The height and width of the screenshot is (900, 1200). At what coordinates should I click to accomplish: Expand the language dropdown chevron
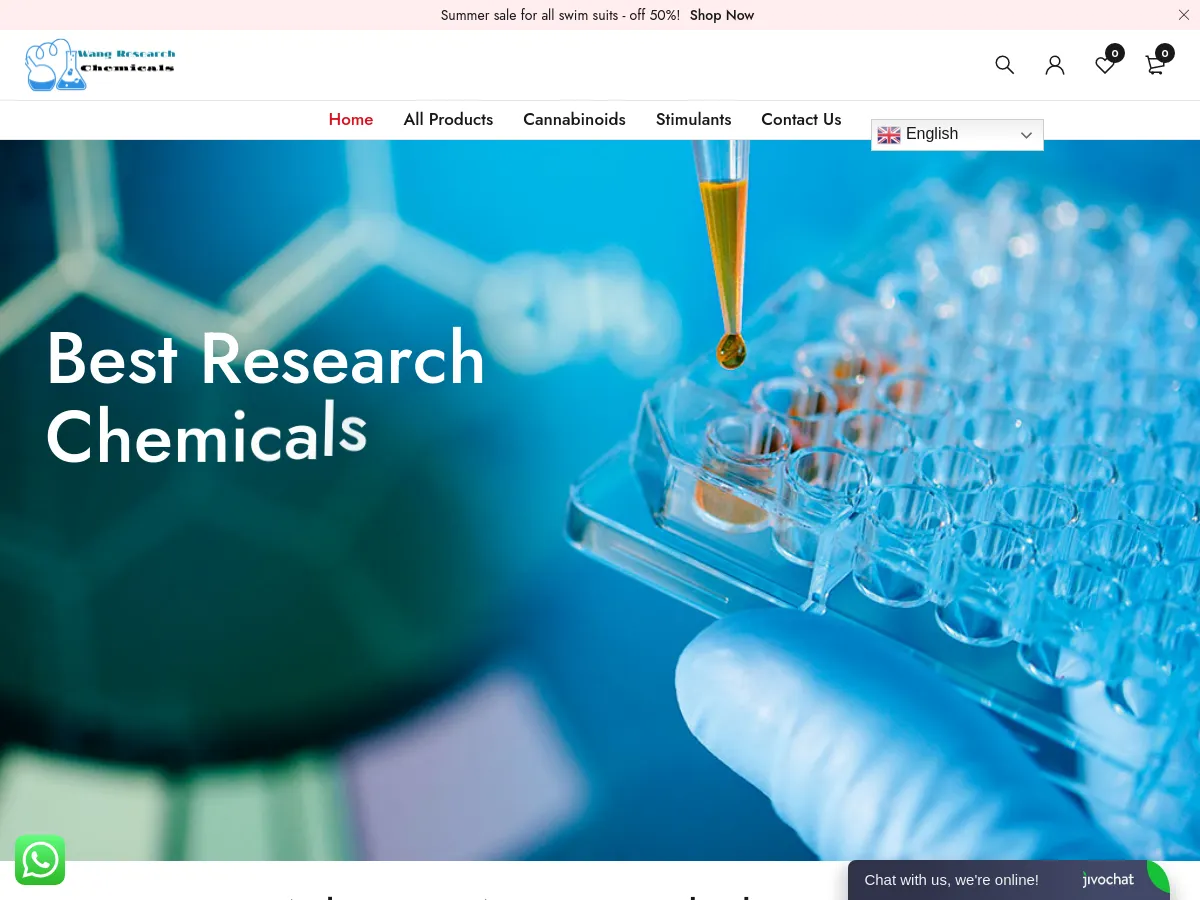coord(1026,135)
